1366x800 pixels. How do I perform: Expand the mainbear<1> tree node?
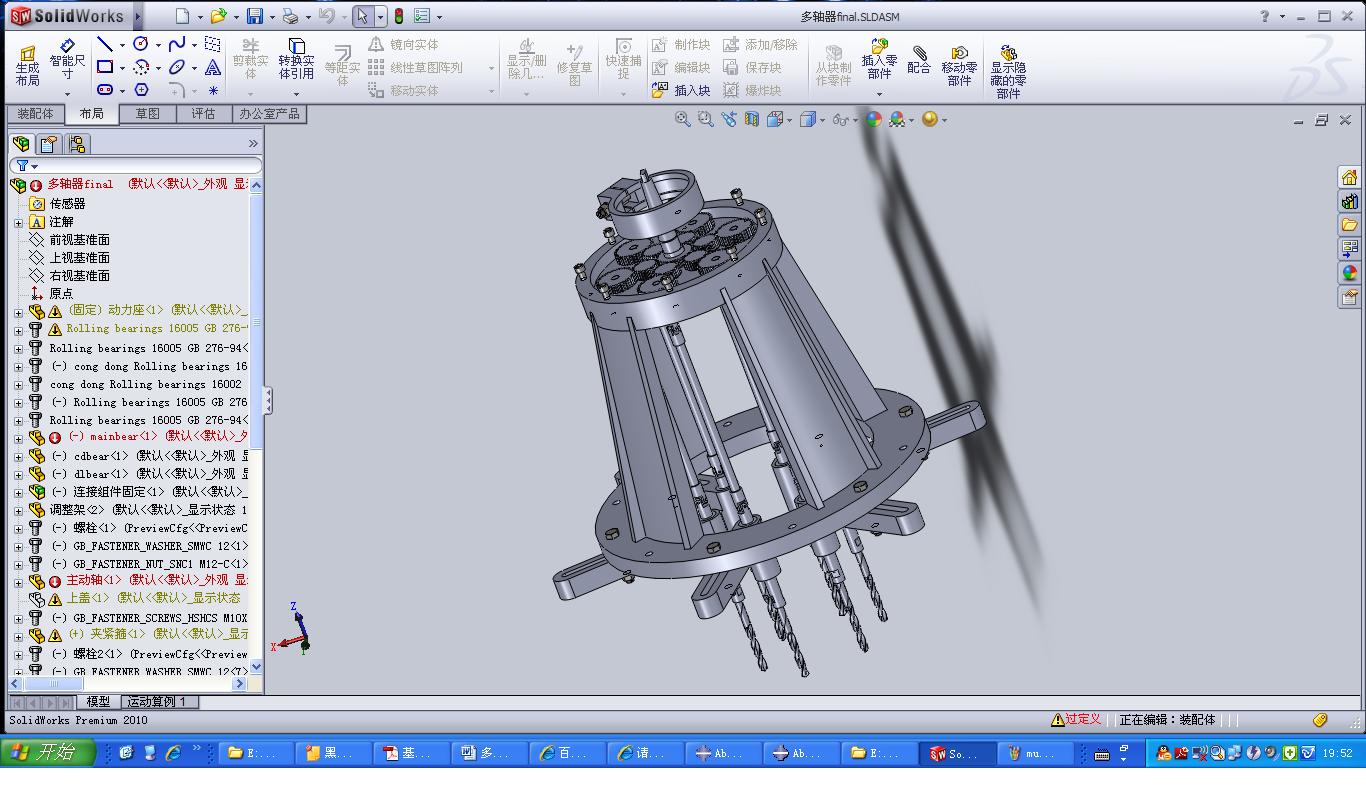click(18, 438)
